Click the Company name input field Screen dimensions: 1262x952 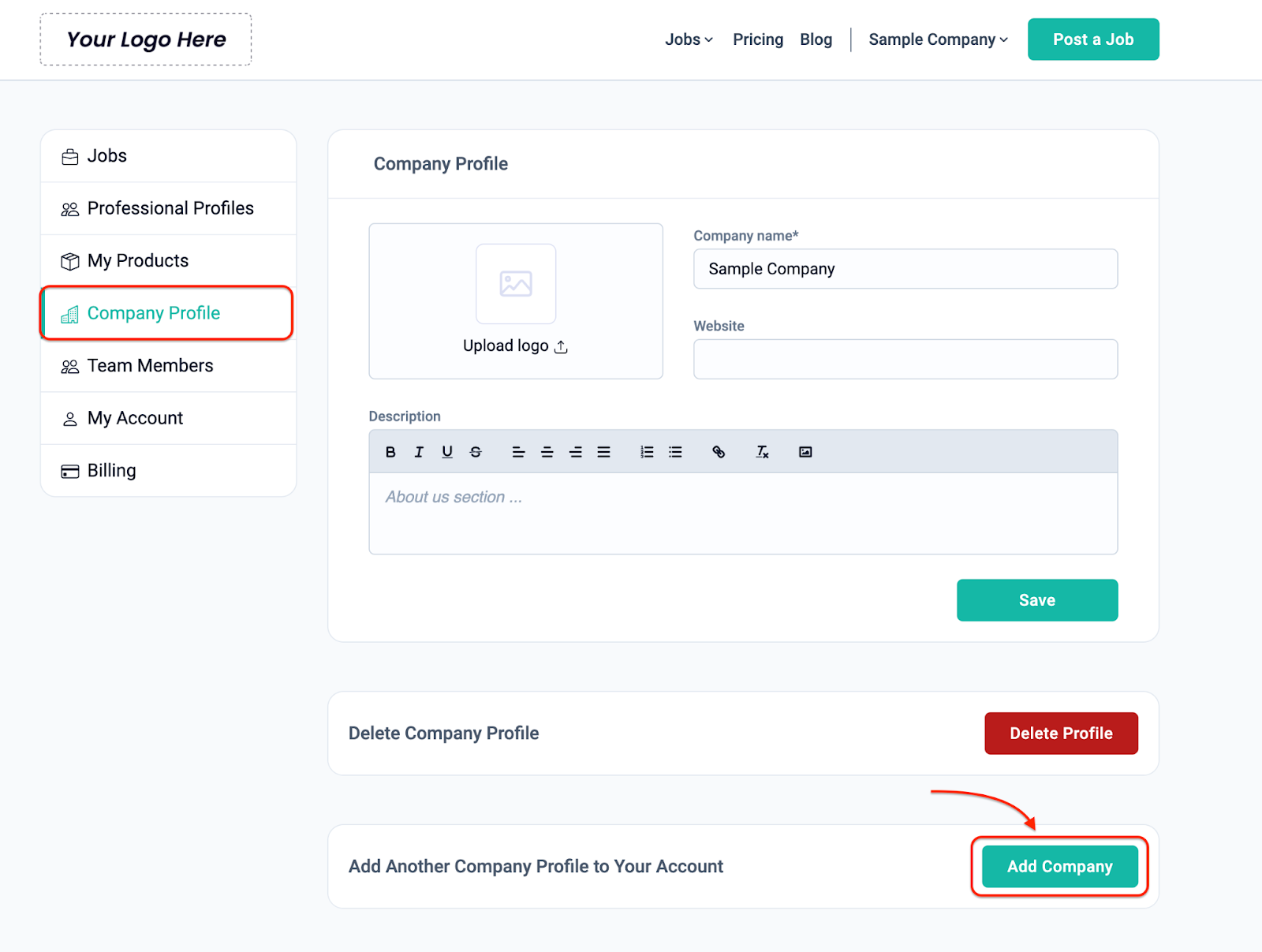pos(905,269)
